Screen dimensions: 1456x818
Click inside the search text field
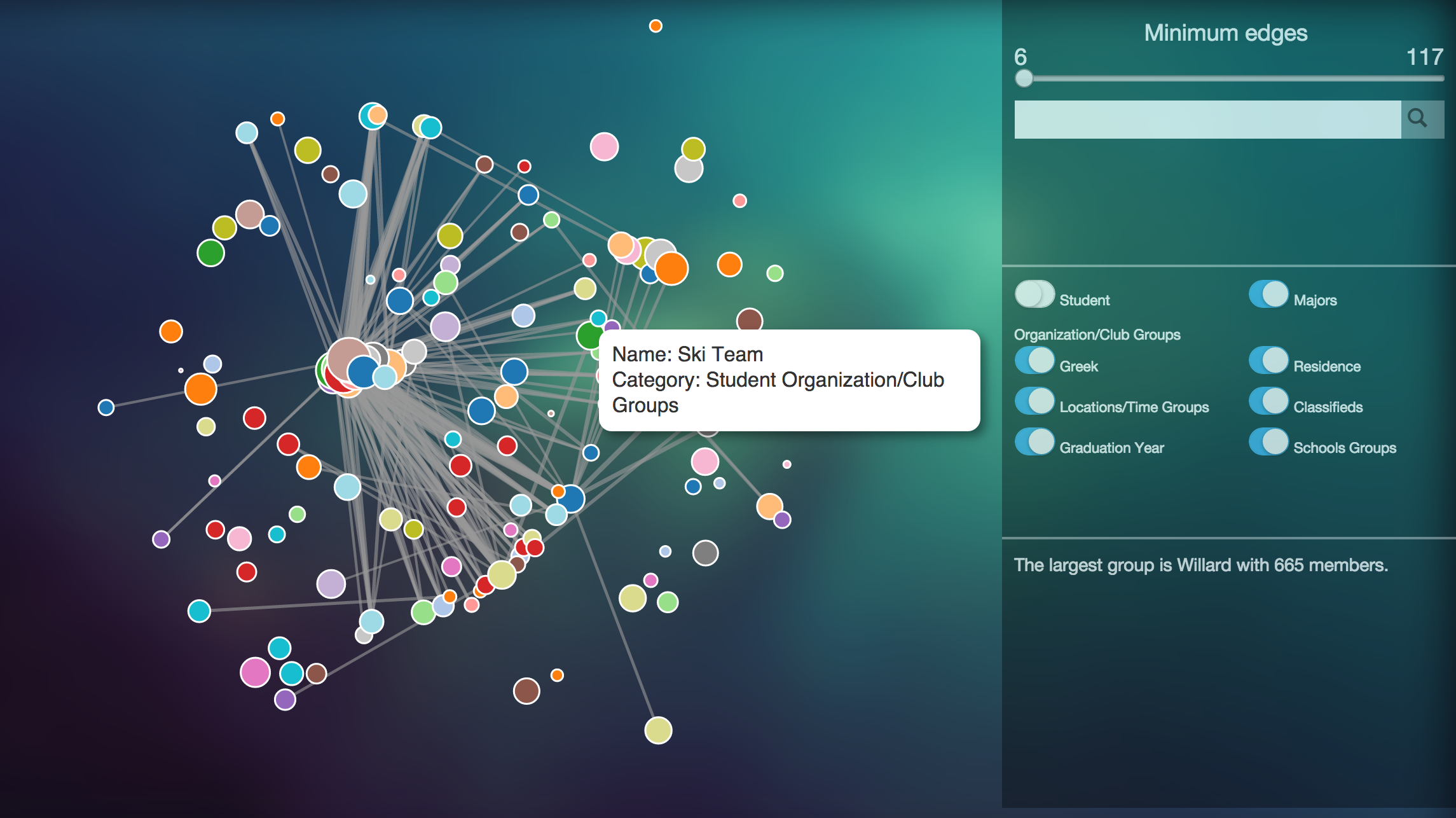pos(1207,120)
